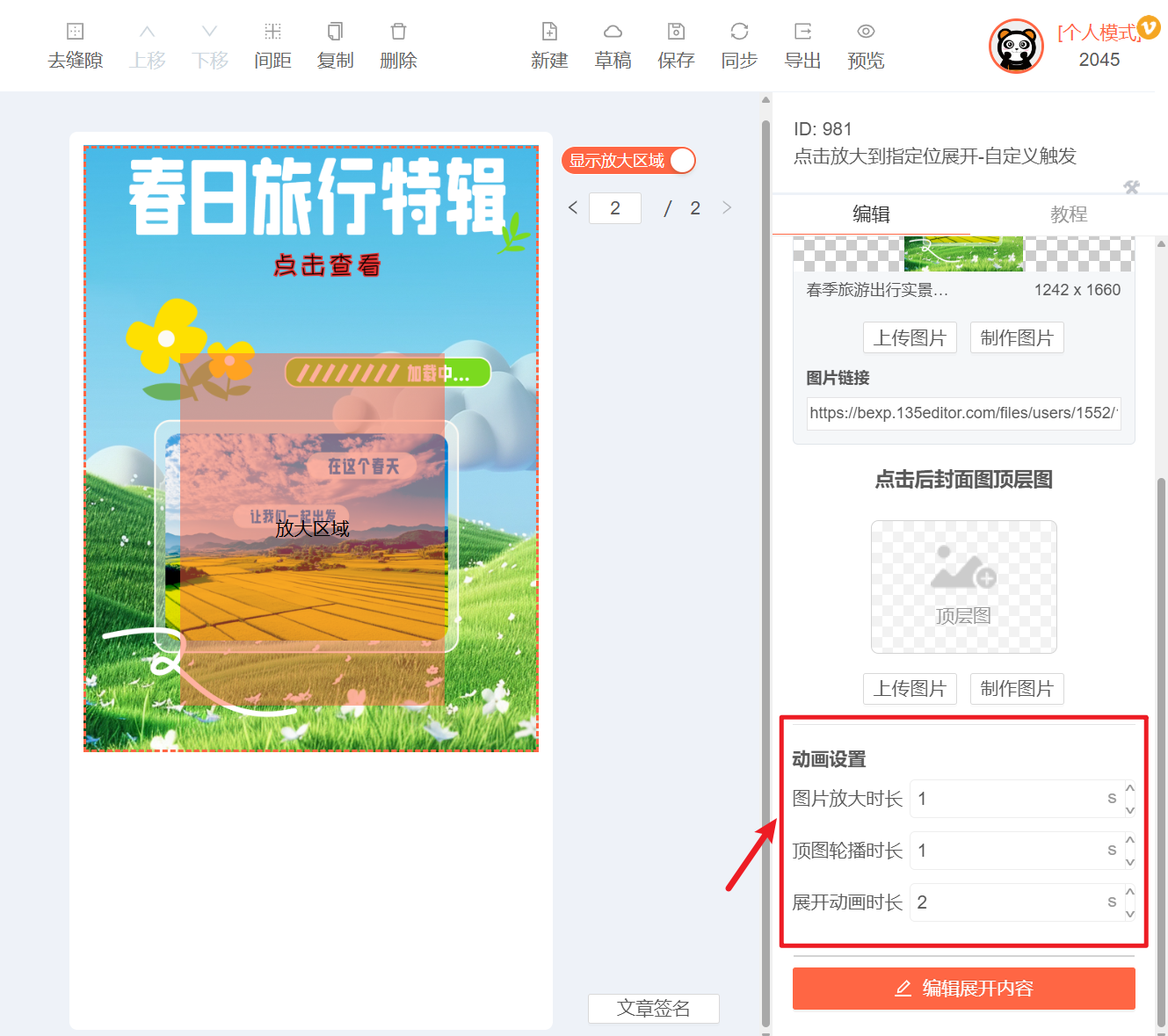Open the panda user avatar
Screen dimensions: 1168x1036
[1016, 46]
